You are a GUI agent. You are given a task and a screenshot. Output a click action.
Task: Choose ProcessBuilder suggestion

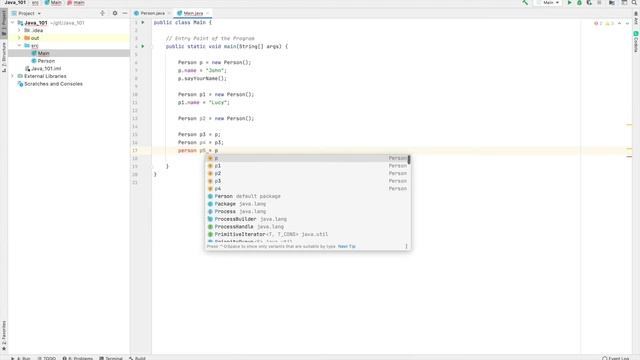tap(307, 219)
